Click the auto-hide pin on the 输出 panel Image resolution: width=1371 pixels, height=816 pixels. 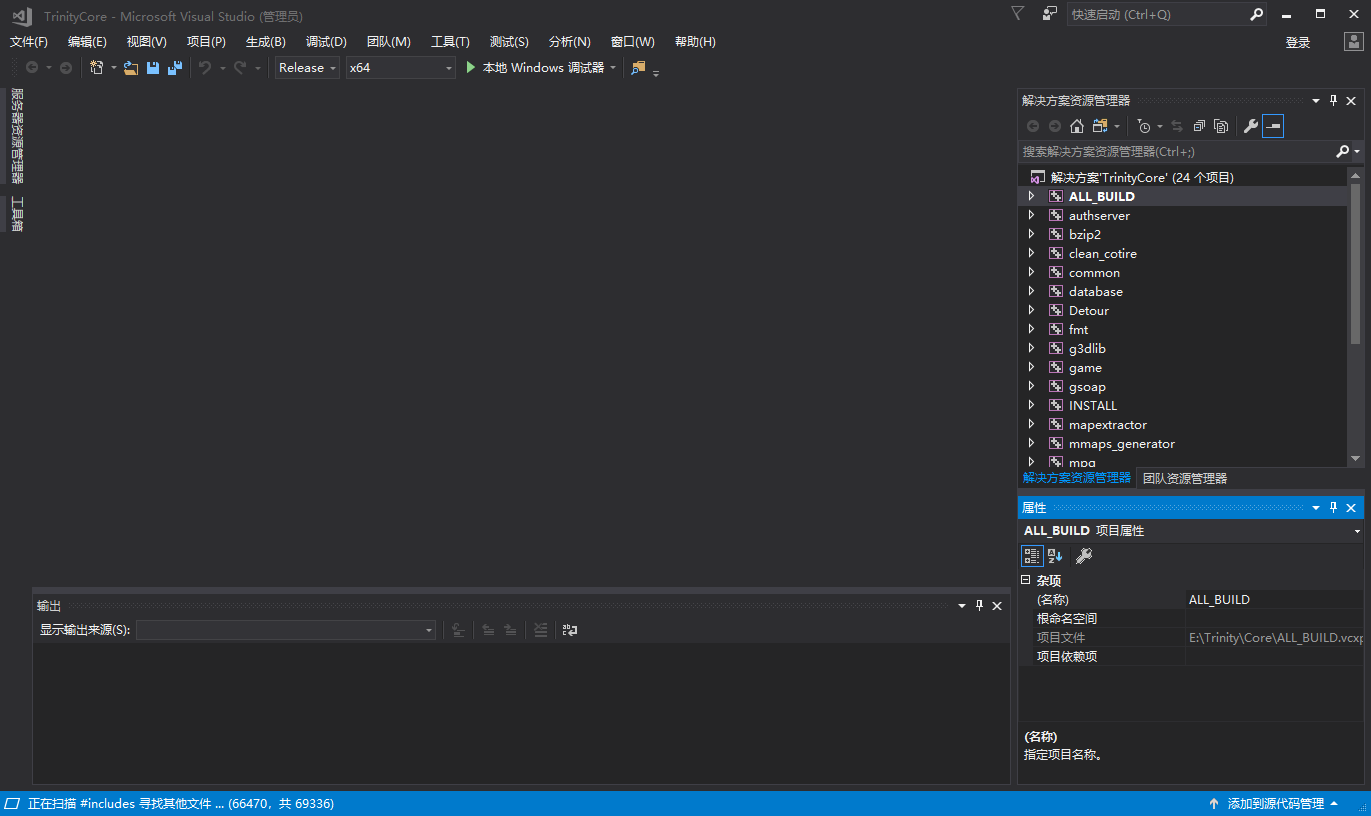point(979,606)
